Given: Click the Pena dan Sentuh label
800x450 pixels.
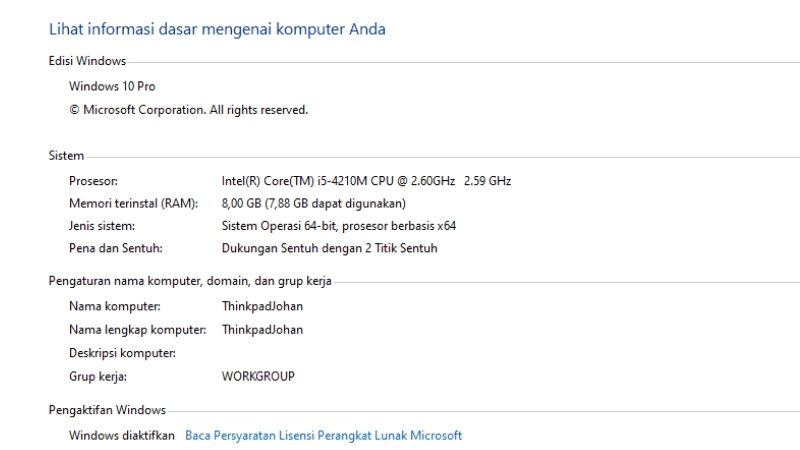Looking at the screenshot, I should coord(115,248).
